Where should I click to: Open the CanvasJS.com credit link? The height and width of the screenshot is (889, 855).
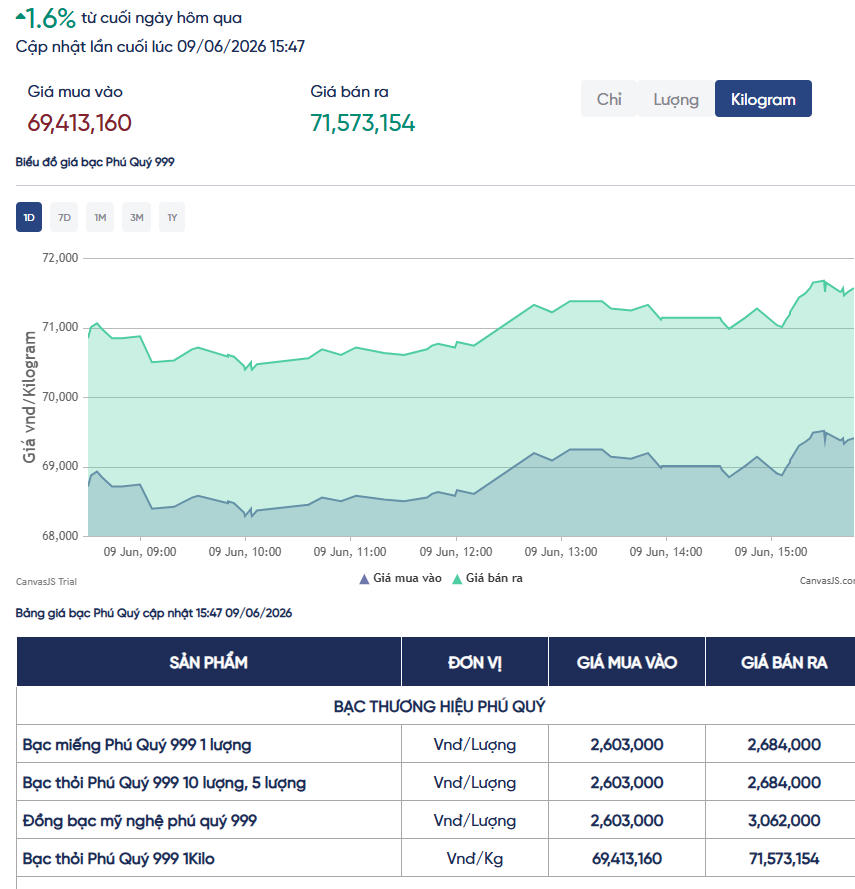point(827,581)
